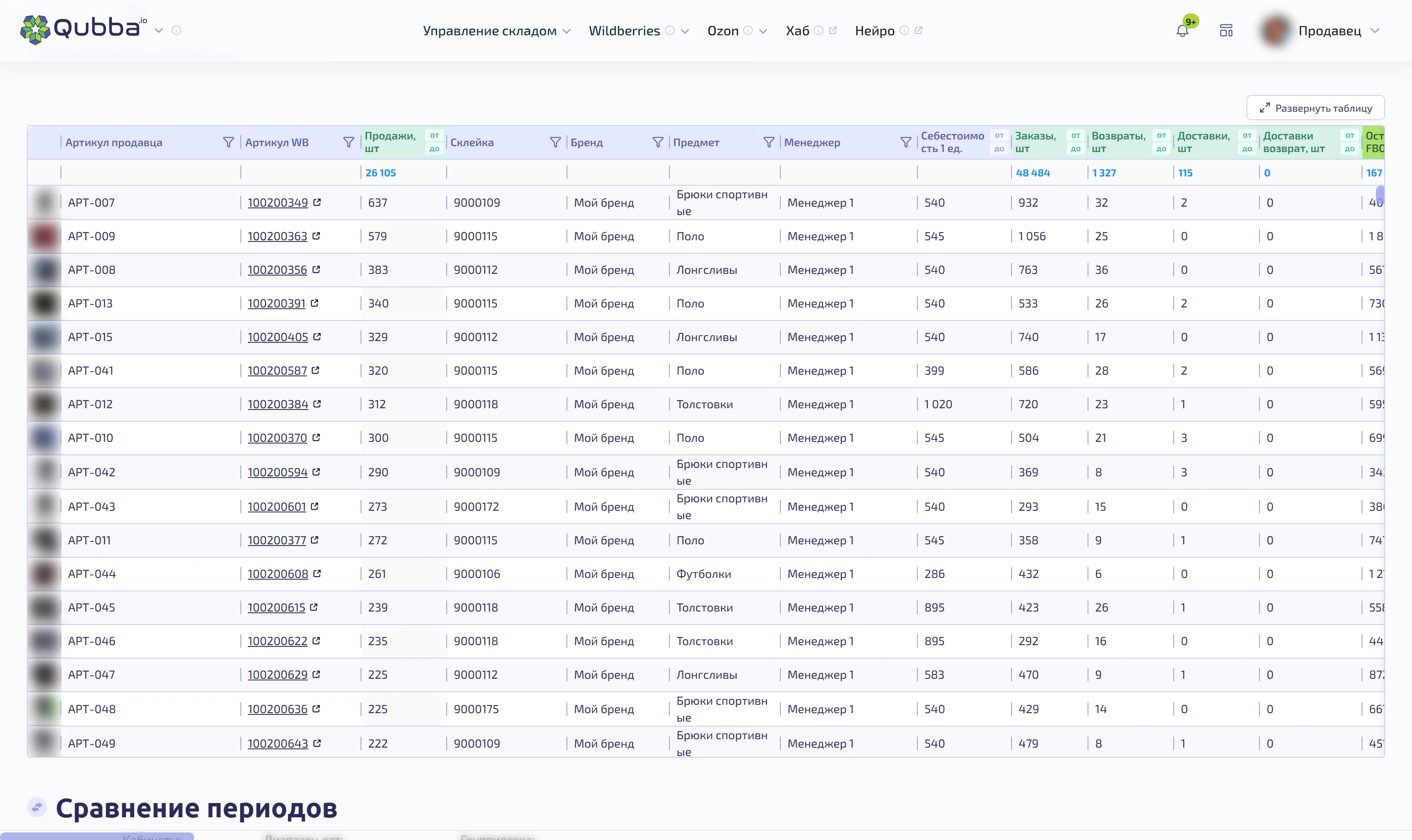Open filter for Бренд column
Image resolution: width=1412 pixels, height=840 pixels.
pos(658,142)
